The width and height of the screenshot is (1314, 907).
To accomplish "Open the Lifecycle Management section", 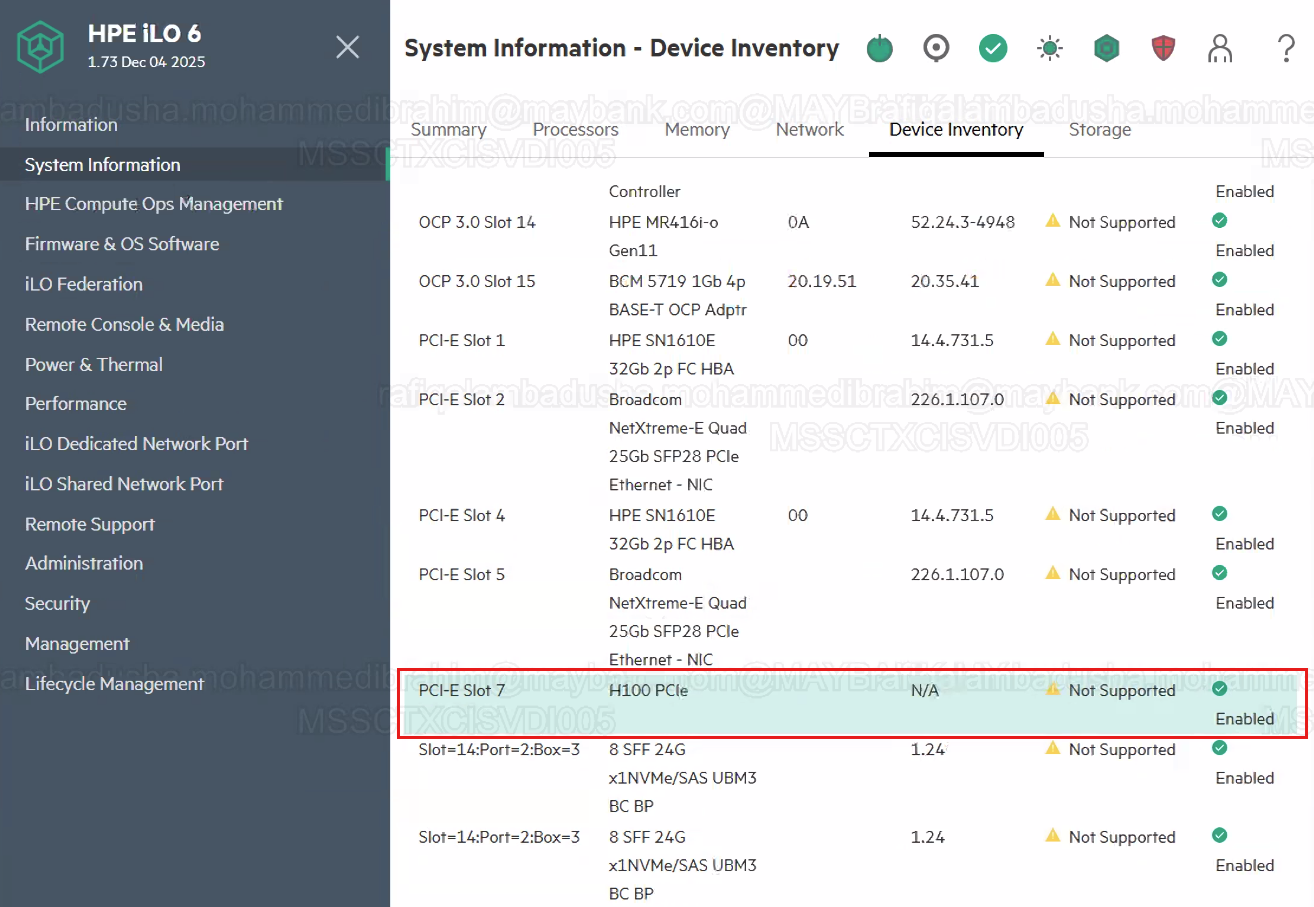I will 114,684.
